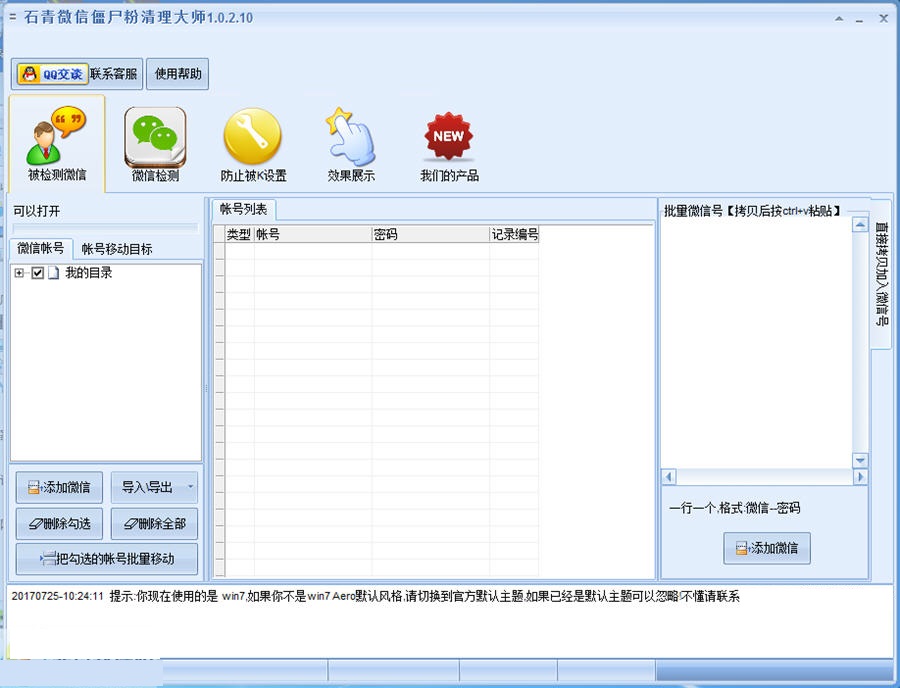Click the title bar up-arrow button
900x688 pixels.
tap(839, 18)
